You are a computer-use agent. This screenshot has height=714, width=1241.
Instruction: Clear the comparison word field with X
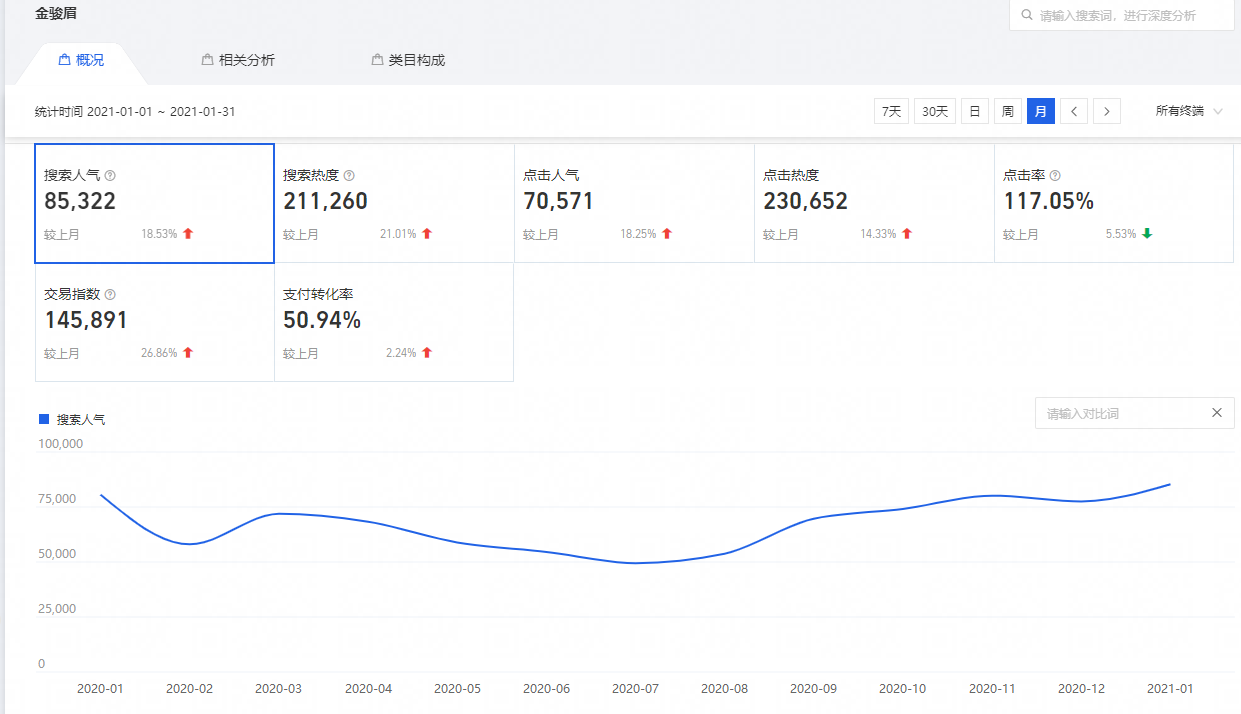pyautogui.click(x=1217, y=413)
